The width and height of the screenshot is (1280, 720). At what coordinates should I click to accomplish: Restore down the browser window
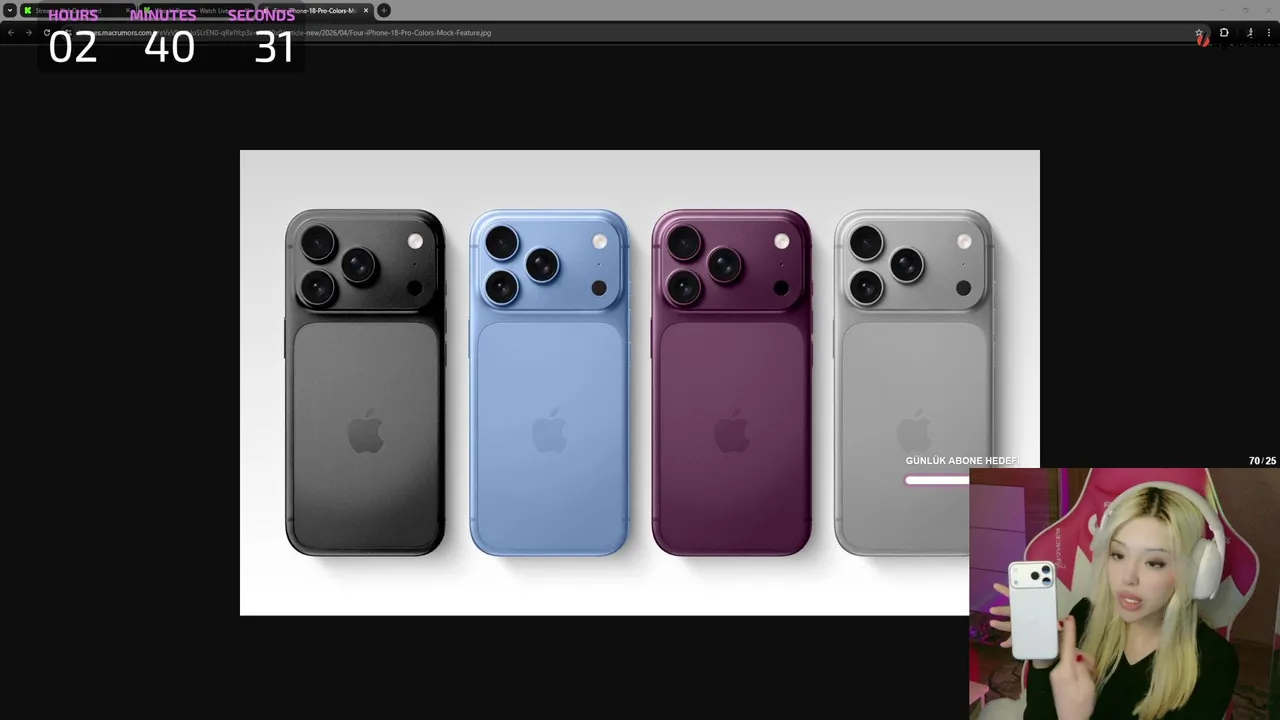point(1245,10)
